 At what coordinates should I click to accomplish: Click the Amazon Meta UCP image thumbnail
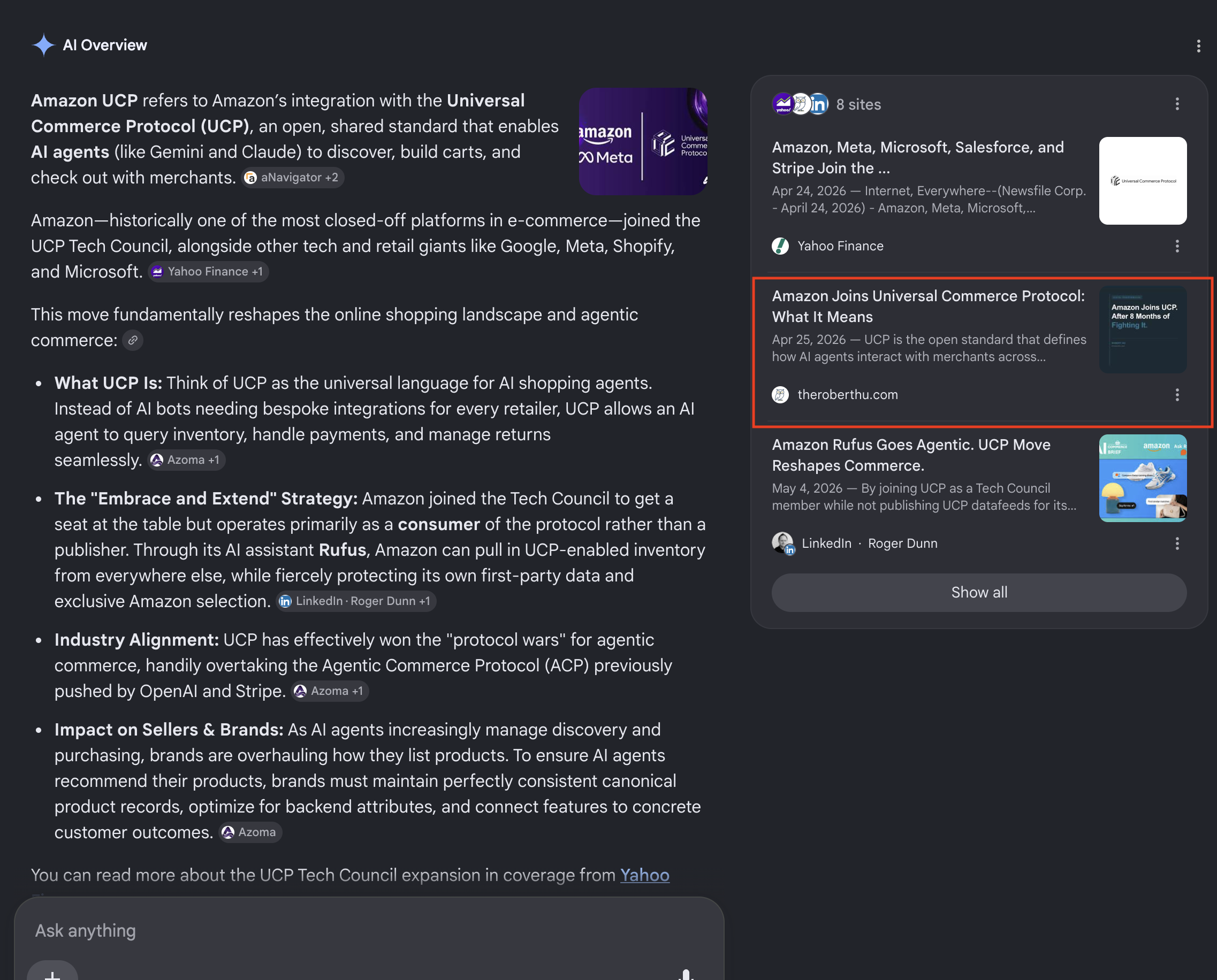643,141
